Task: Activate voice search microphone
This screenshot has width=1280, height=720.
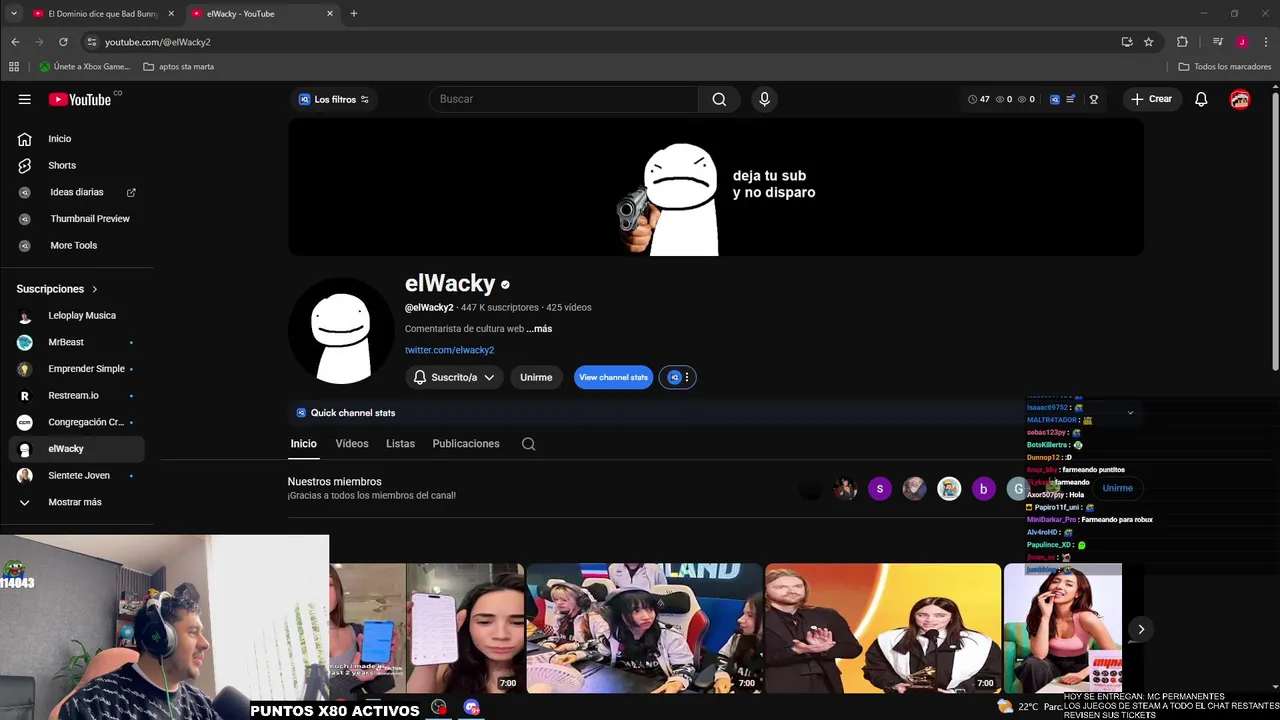Action: pos(764,99)
